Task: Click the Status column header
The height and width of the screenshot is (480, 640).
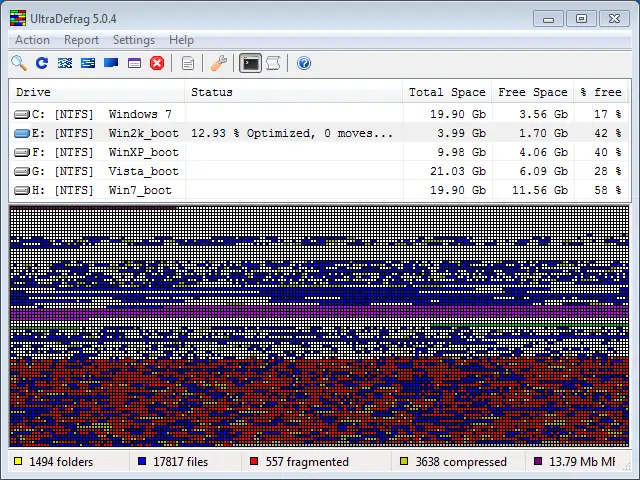Action: [x=293, y=92]
